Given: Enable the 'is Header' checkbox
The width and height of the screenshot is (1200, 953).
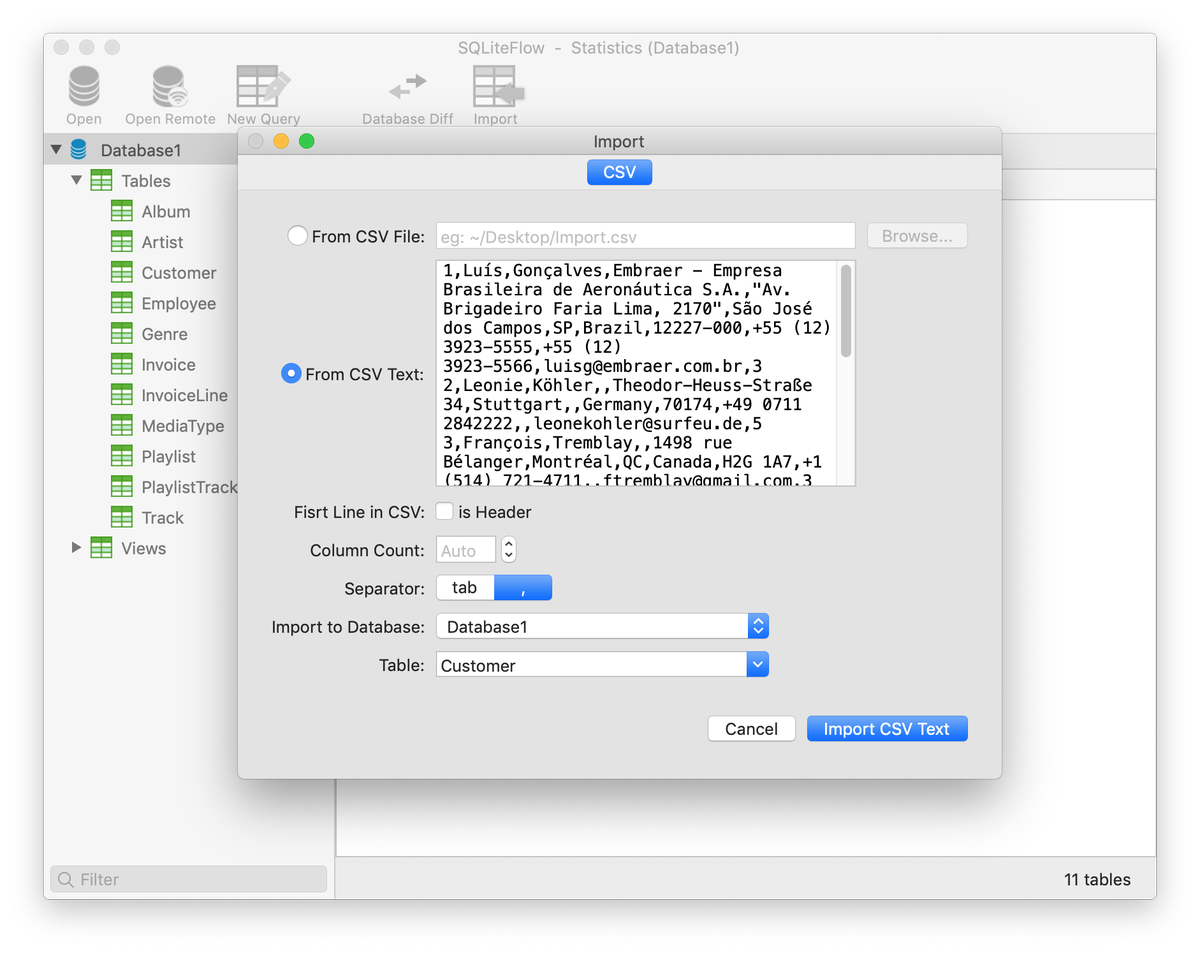Looking at the screenshot, I should coord(445,511).
